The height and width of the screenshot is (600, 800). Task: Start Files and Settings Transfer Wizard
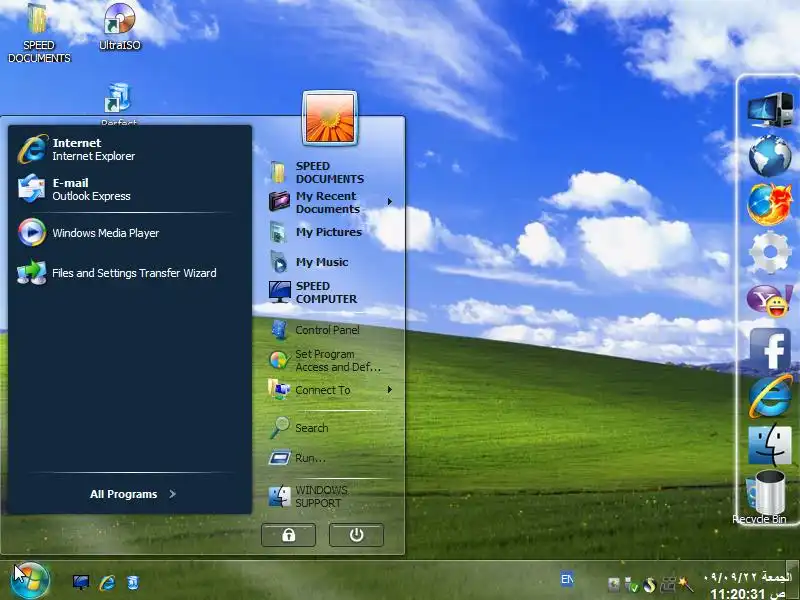coord(130,273)
